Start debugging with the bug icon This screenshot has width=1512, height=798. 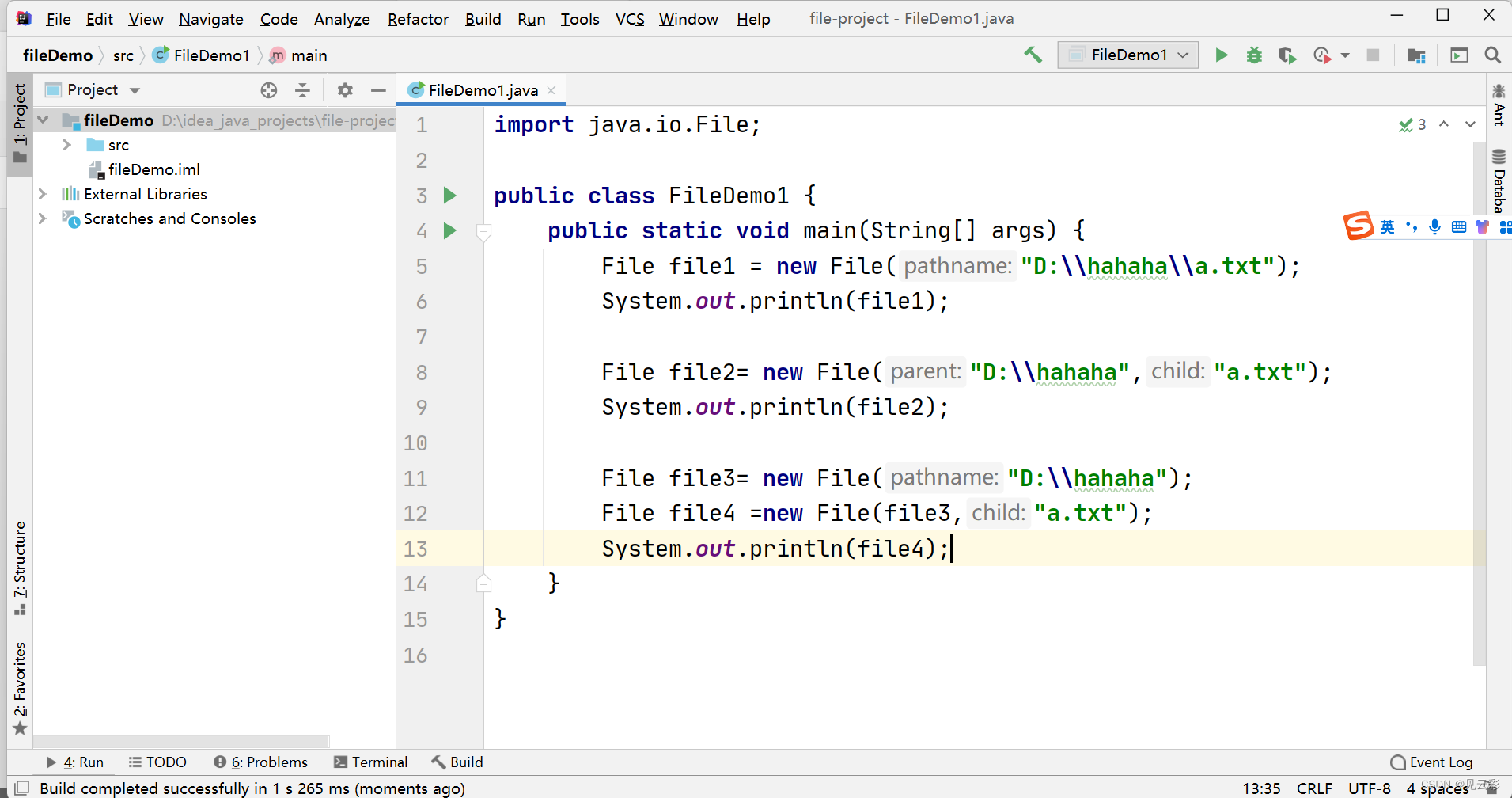click(x=1254, y=55)
